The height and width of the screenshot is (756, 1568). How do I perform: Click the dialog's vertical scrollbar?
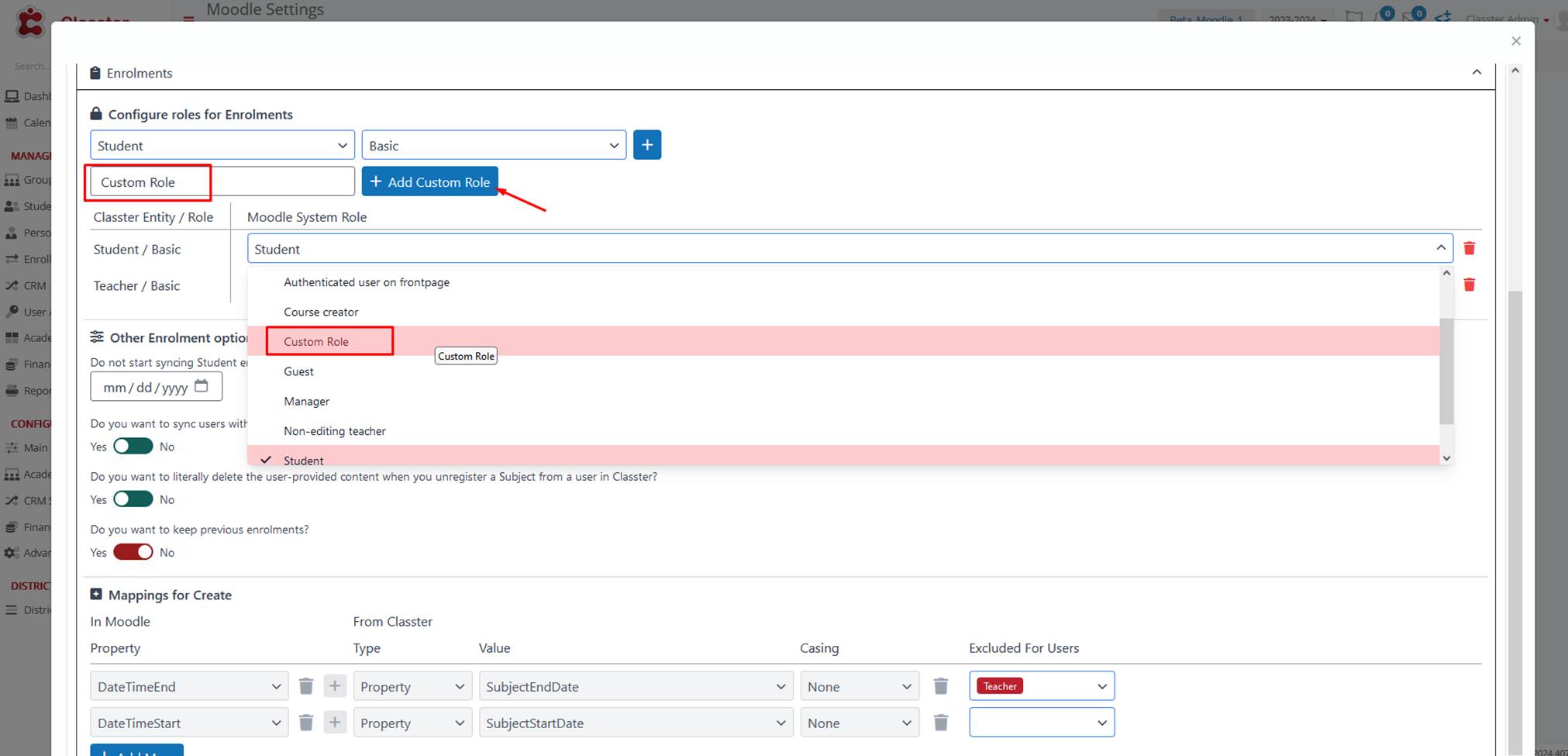(1515, 523)
